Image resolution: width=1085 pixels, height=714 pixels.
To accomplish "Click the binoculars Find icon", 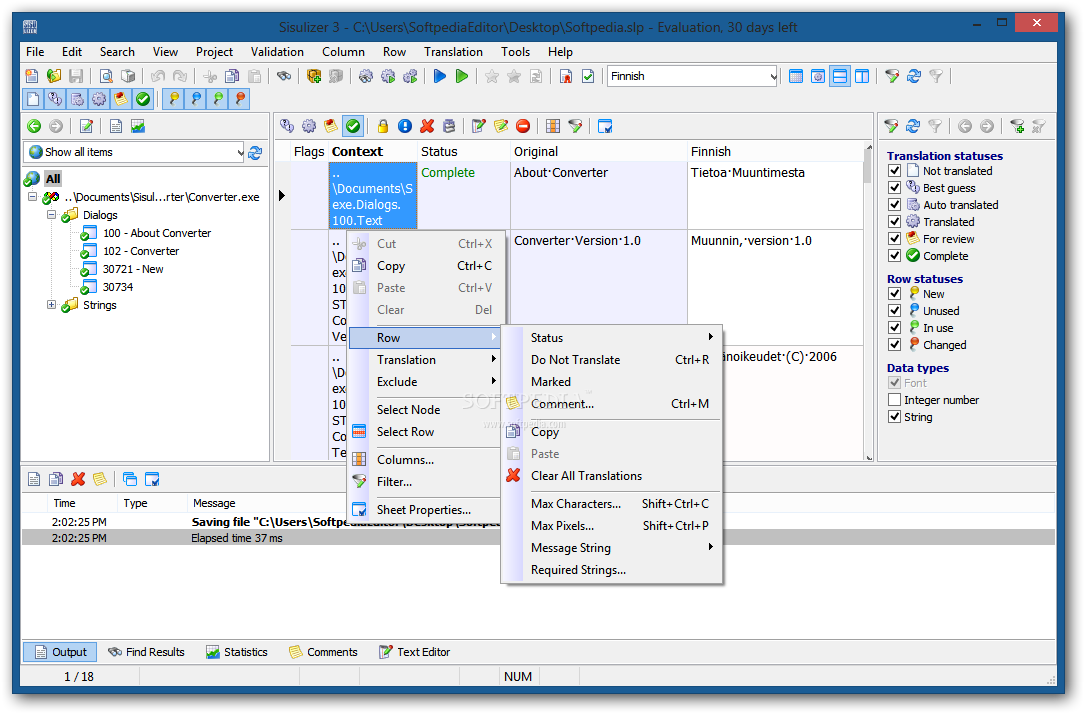I will [284, 76].
